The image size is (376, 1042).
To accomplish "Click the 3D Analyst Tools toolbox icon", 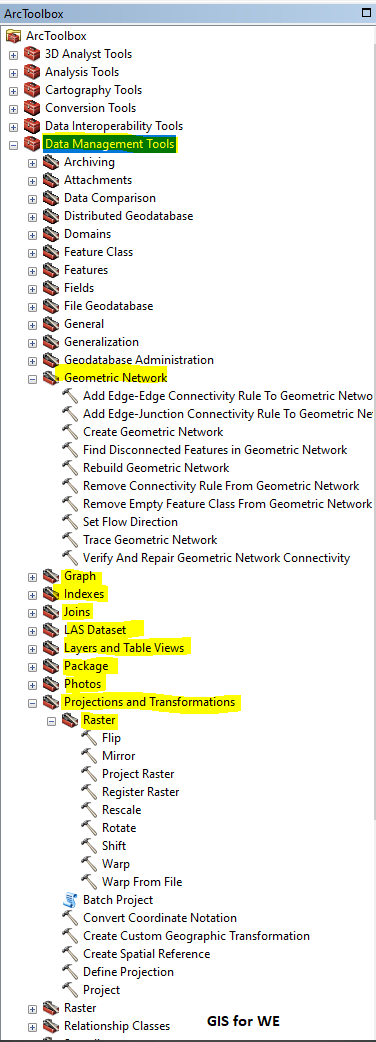I will coord(32,54).
